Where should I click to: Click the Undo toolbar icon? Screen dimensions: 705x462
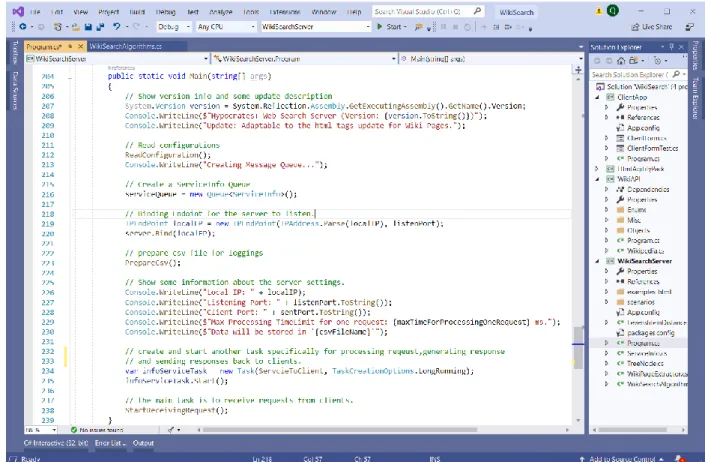[116, 27]
